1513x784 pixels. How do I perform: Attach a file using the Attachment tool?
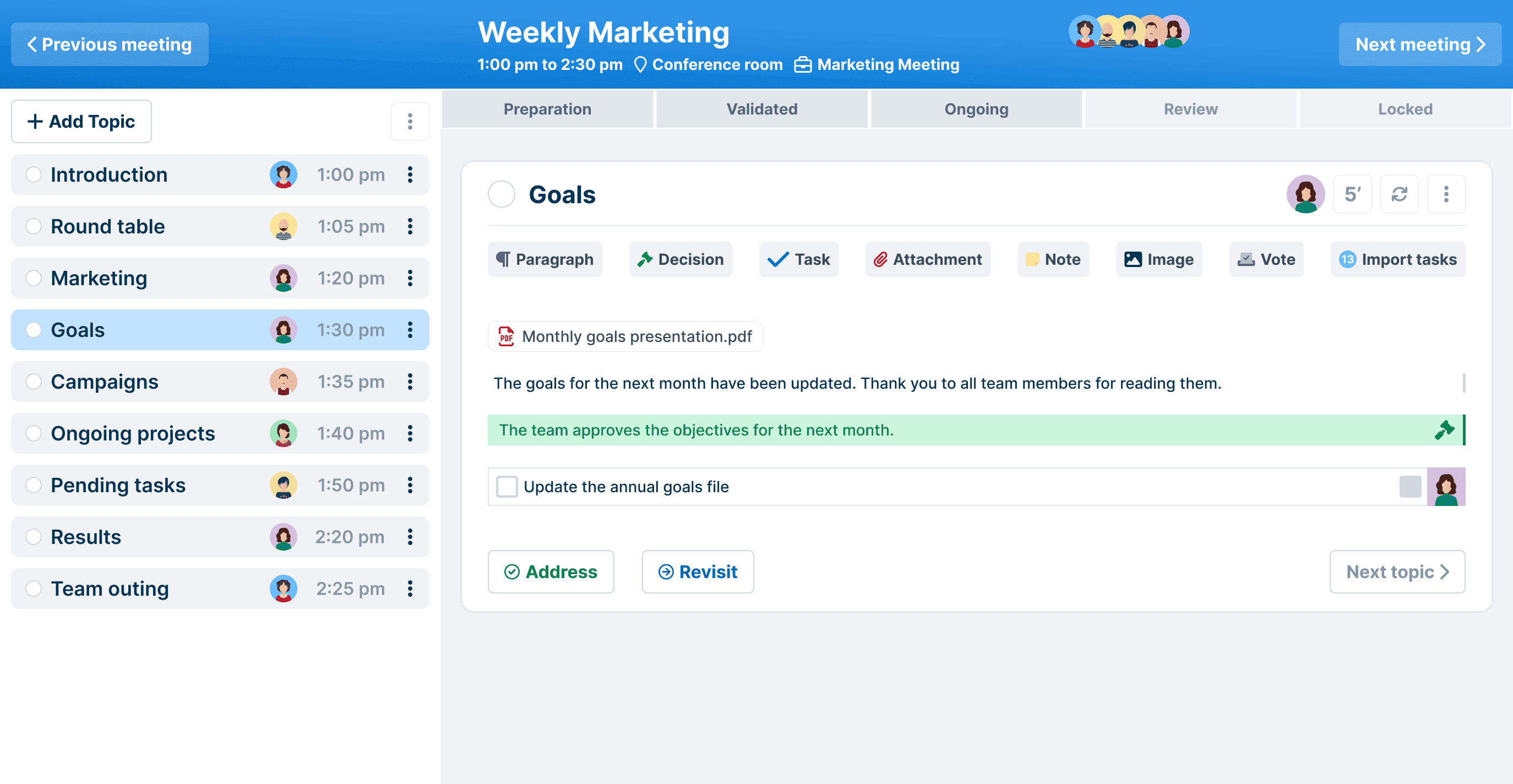click(x=927, y=259)
